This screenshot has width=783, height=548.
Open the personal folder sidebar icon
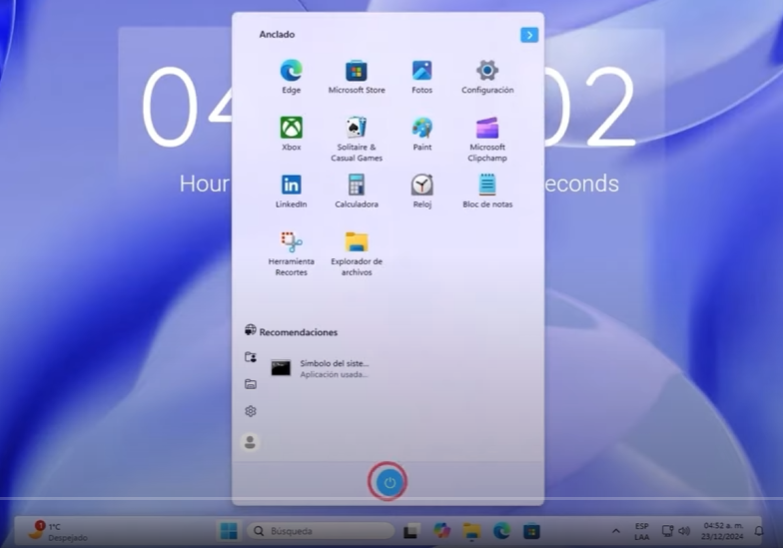pos(251,357)
